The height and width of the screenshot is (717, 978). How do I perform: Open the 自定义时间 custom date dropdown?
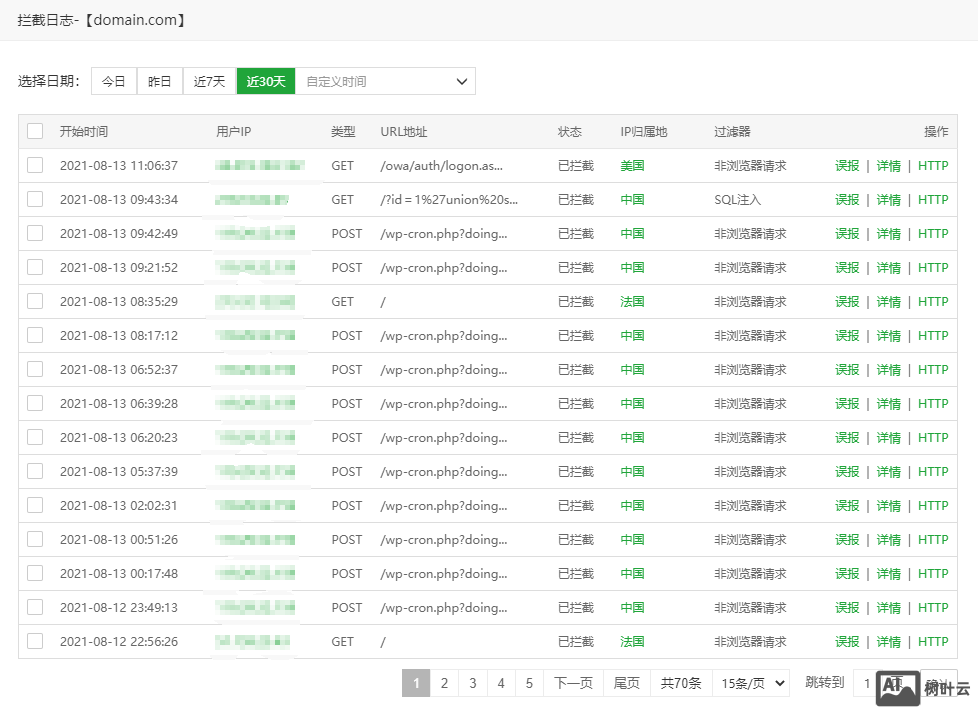385,81
